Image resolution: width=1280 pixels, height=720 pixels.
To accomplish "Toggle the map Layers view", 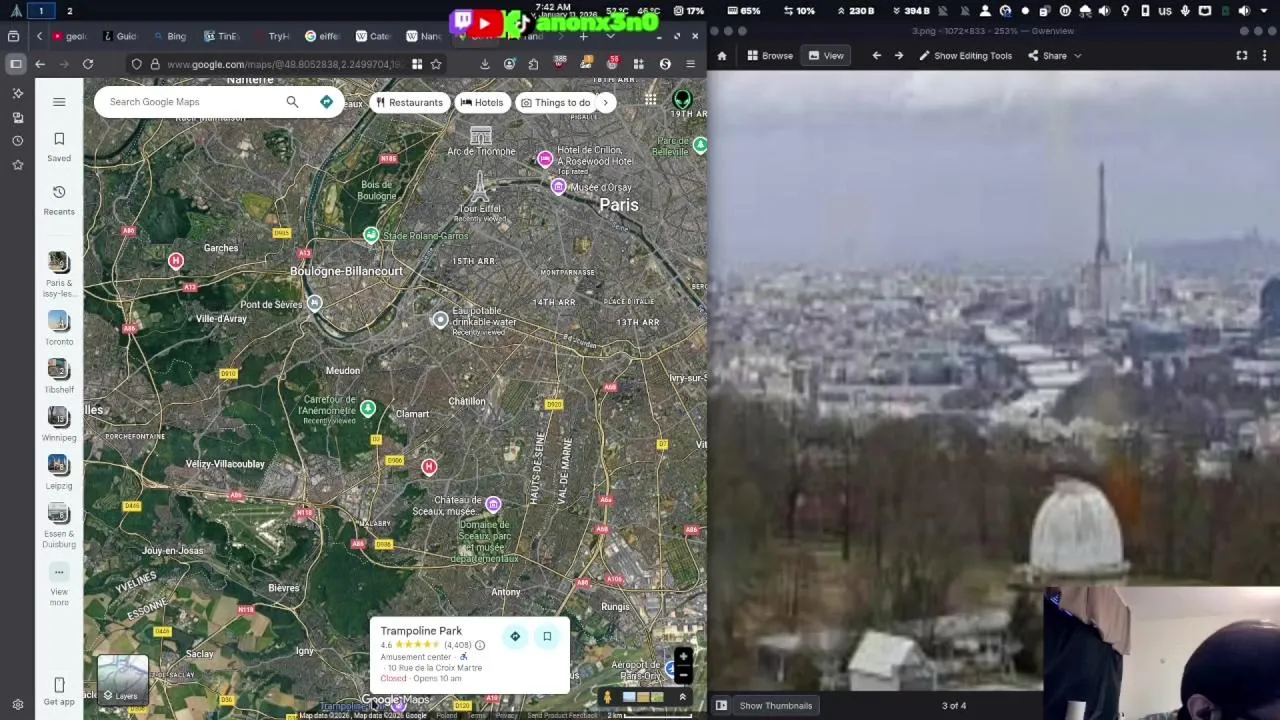I will 123,680.
